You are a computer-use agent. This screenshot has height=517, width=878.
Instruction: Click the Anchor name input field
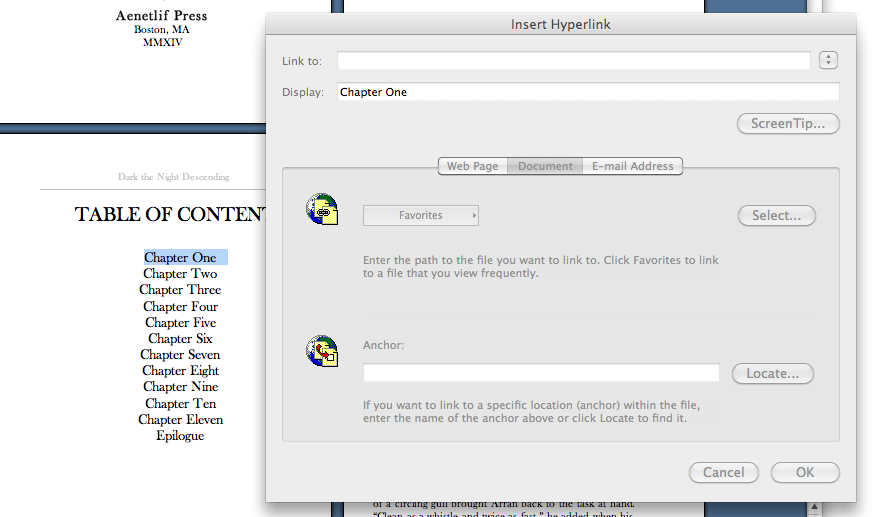540,373
